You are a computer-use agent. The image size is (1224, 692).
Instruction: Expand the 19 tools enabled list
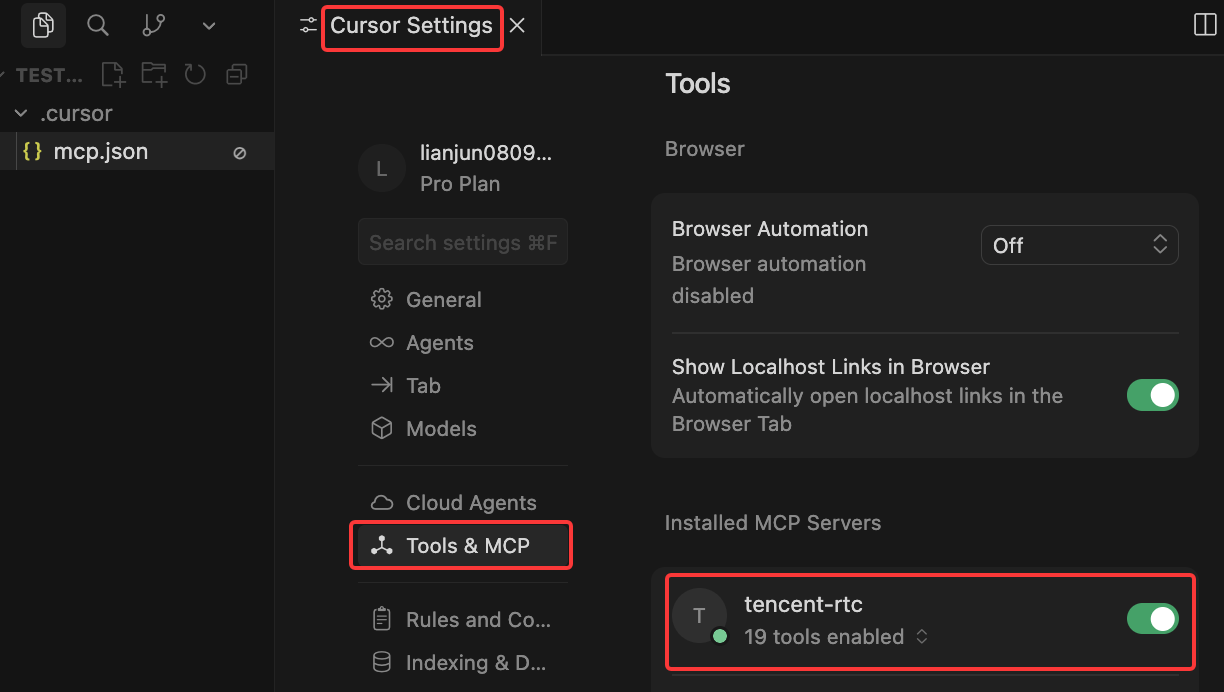835,636
